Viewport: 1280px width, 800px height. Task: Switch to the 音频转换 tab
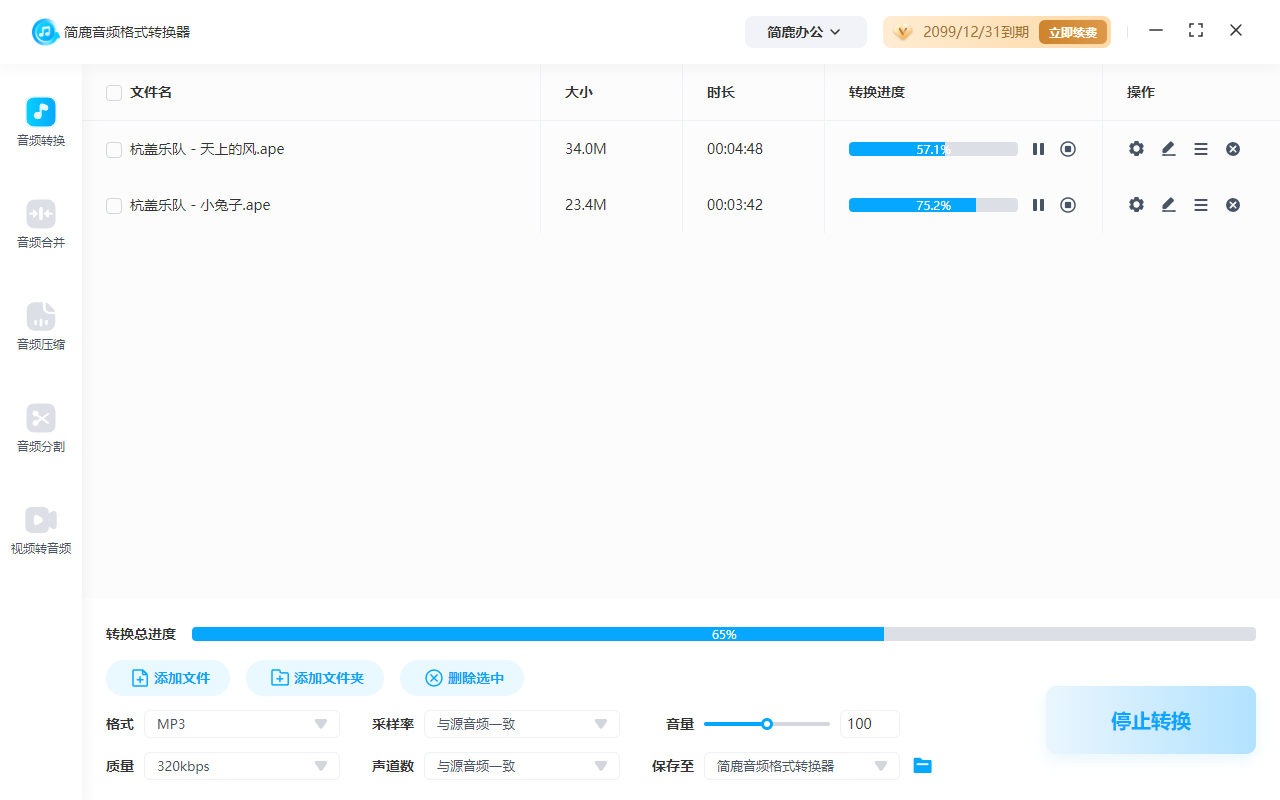coord(40,122)
